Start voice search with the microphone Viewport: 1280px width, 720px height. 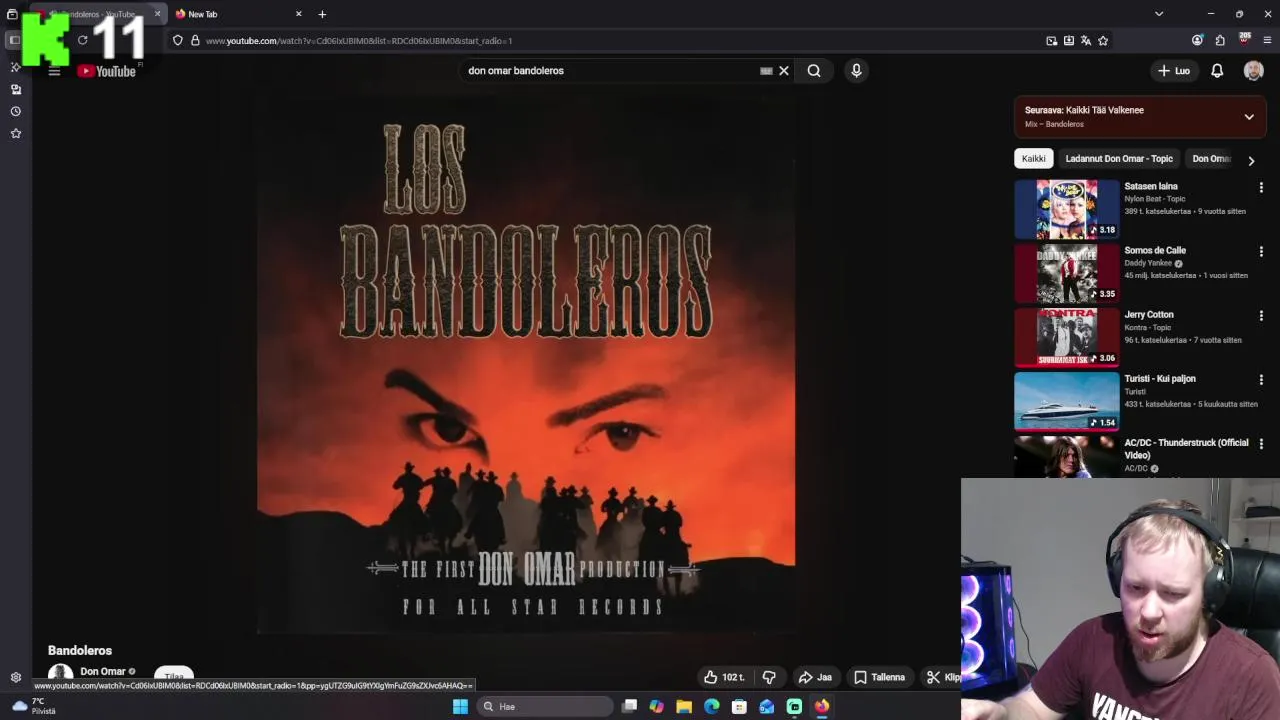856,71
